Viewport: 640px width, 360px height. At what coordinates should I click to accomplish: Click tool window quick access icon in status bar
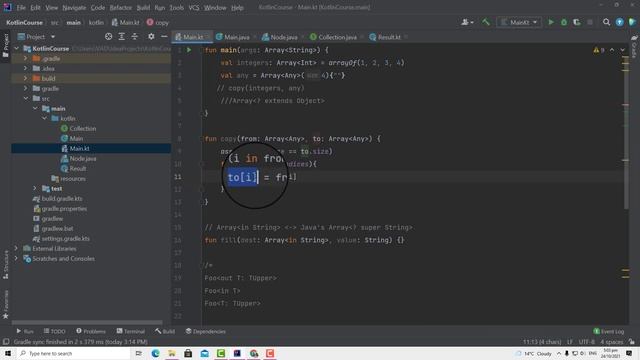(6, 342)
